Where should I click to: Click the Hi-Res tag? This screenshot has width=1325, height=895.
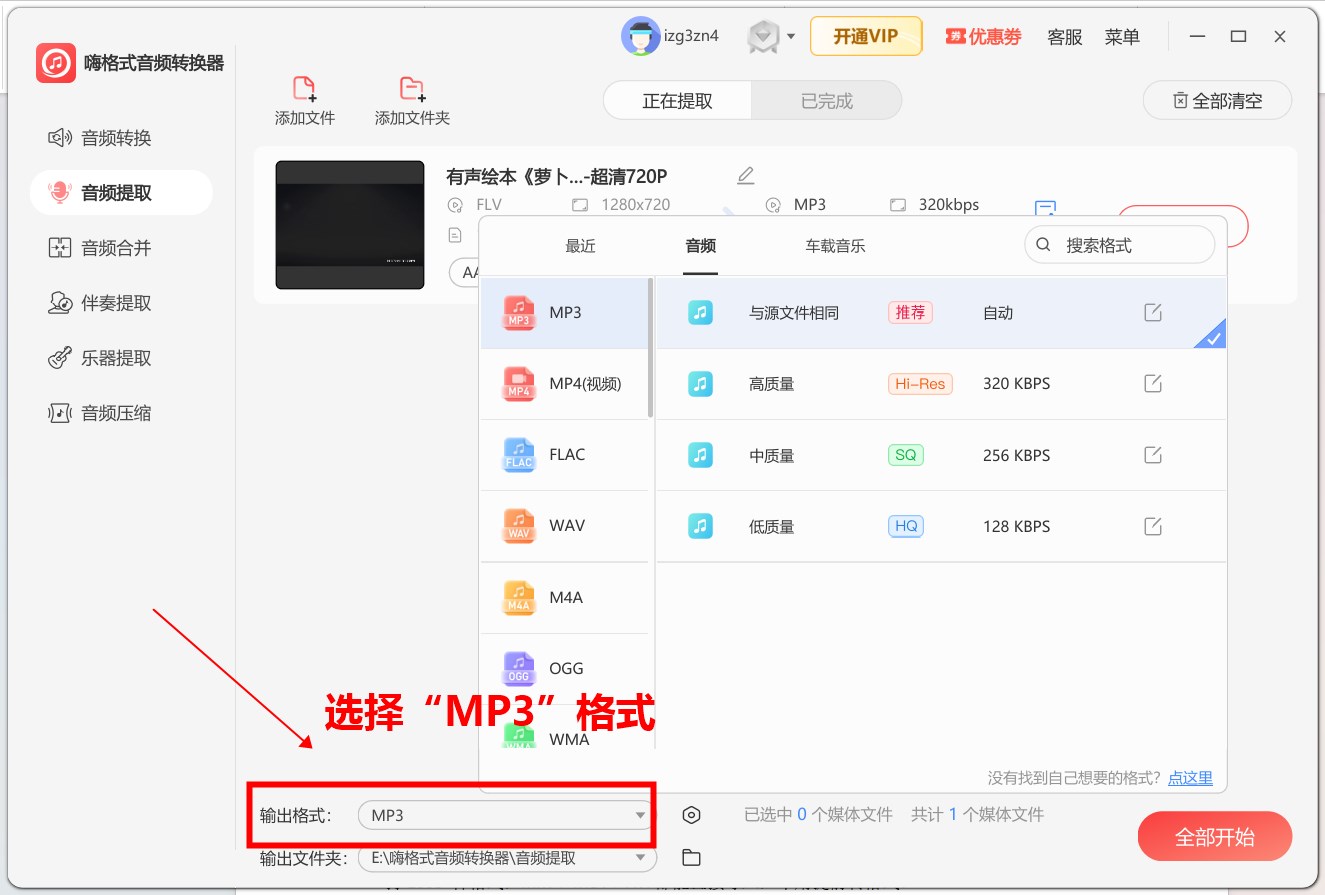(x=920, y=384)
